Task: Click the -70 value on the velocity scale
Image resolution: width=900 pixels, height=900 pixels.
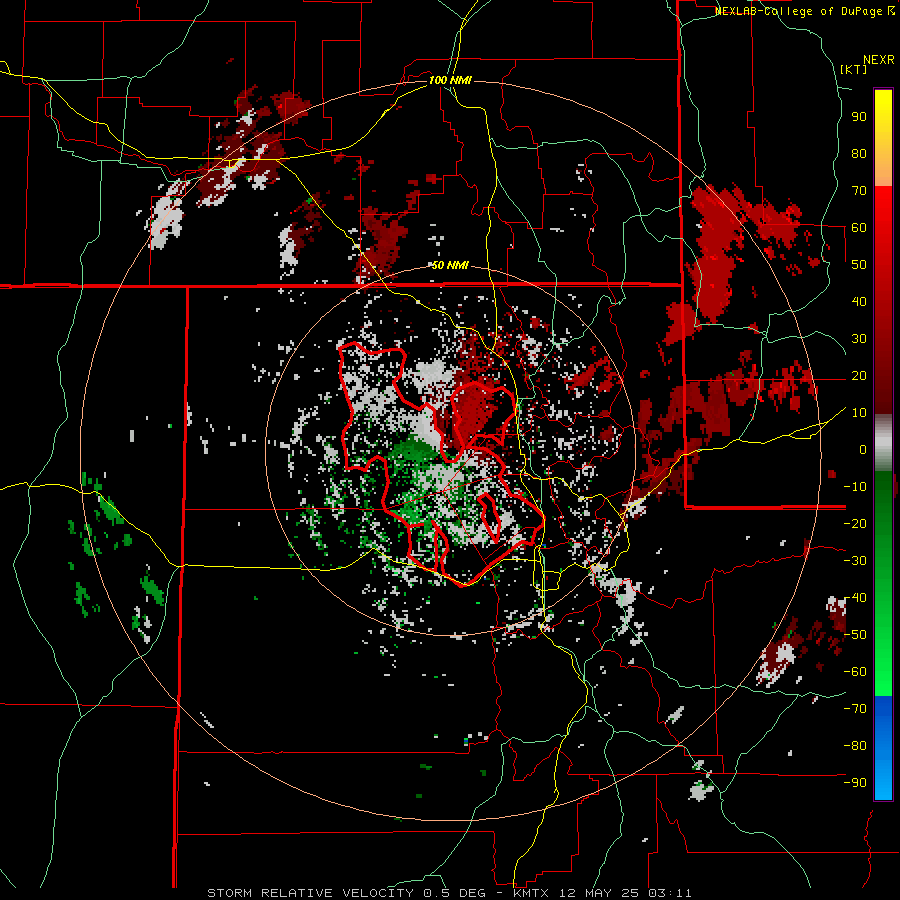Action: coord(855,709)
